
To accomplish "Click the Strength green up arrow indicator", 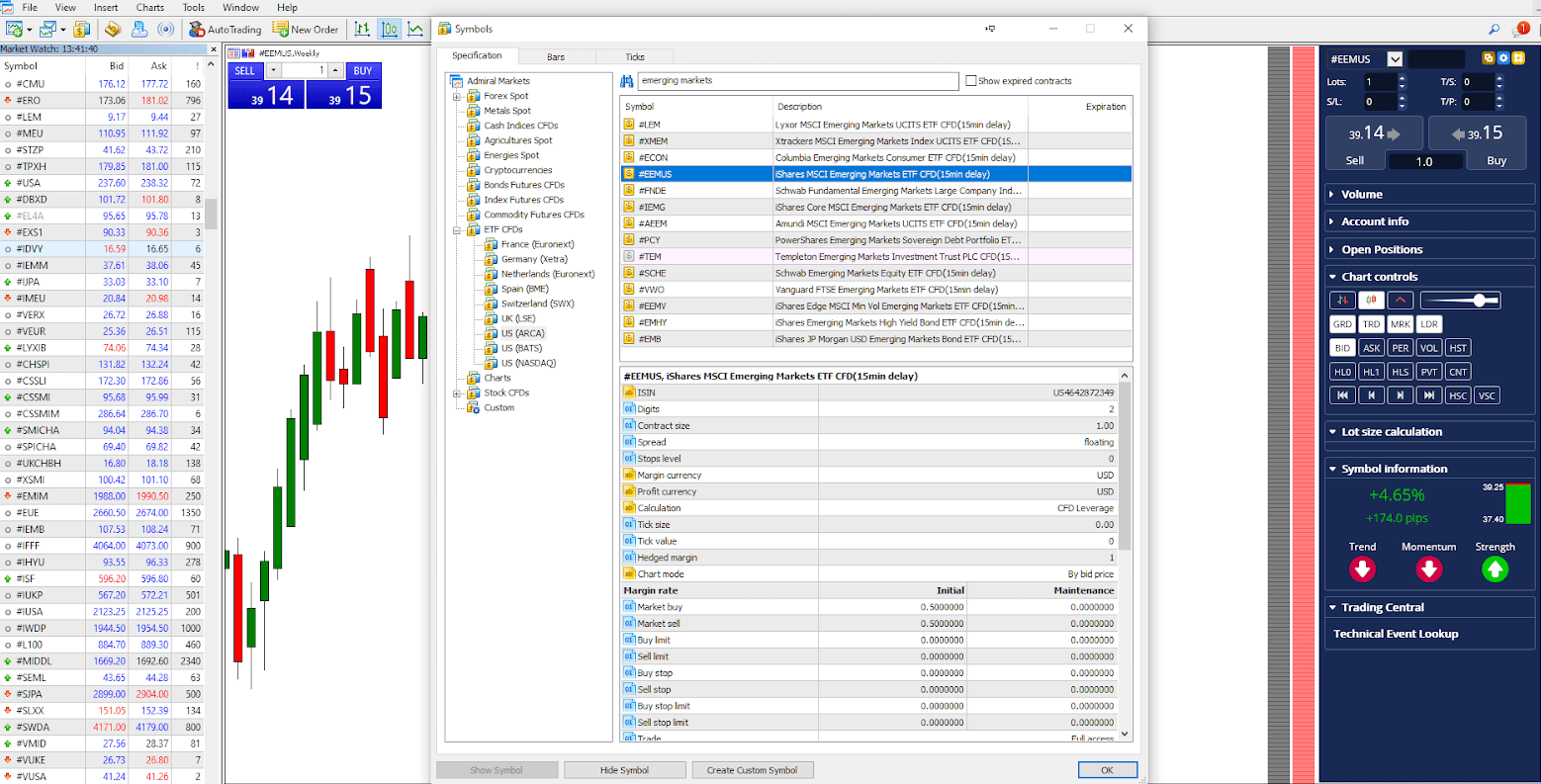I will (1495, 569).
